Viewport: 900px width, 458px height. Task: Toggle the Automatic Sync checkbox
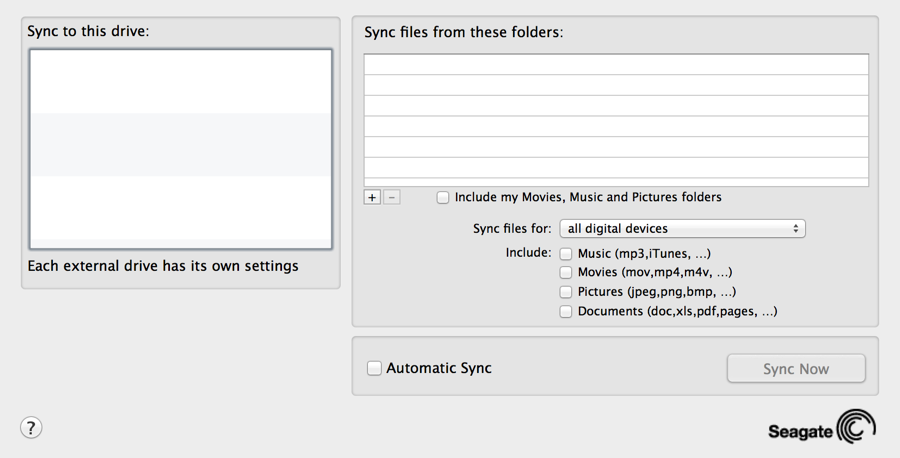[374, 368]
